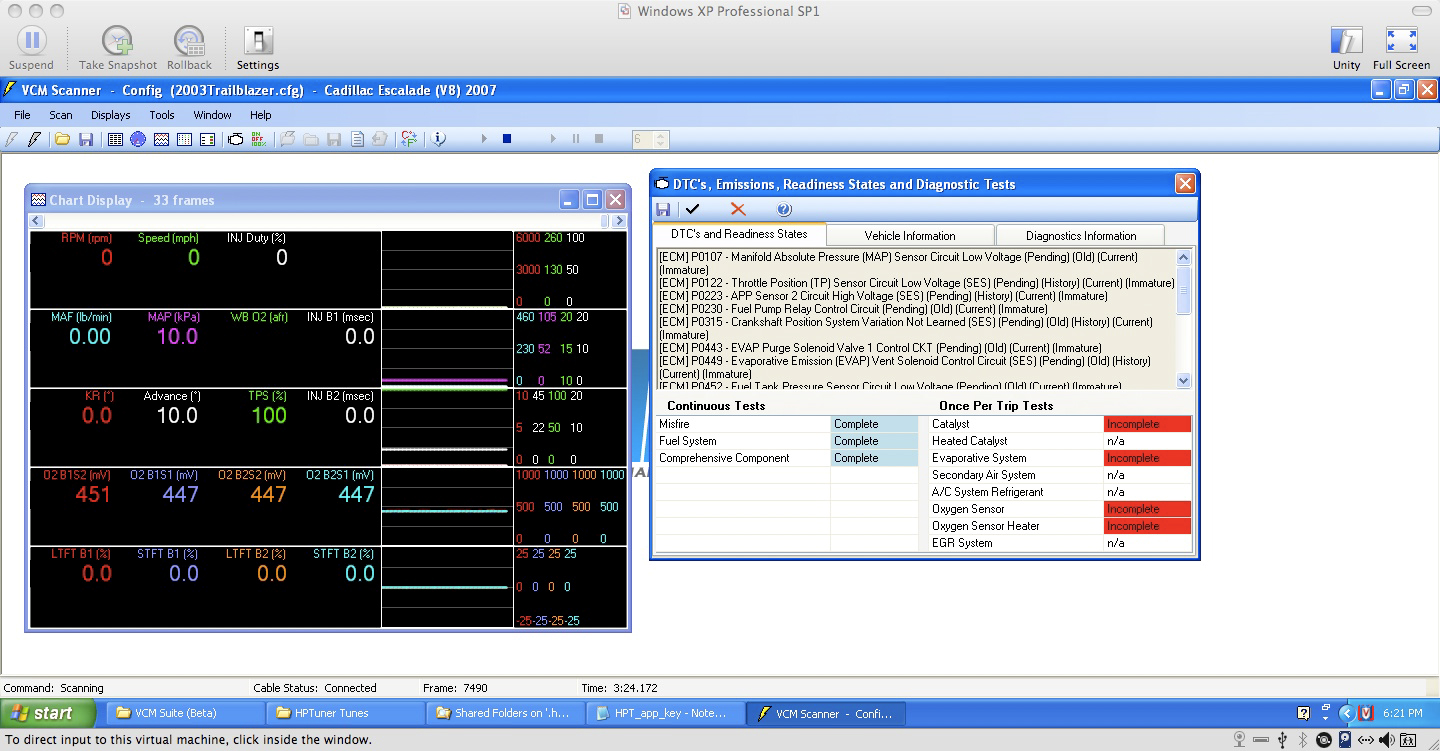The height and width of the screenshot is (751, 1440).
Task: Click VCM Scanner taskbar button
Action: [x=826, y=713]
